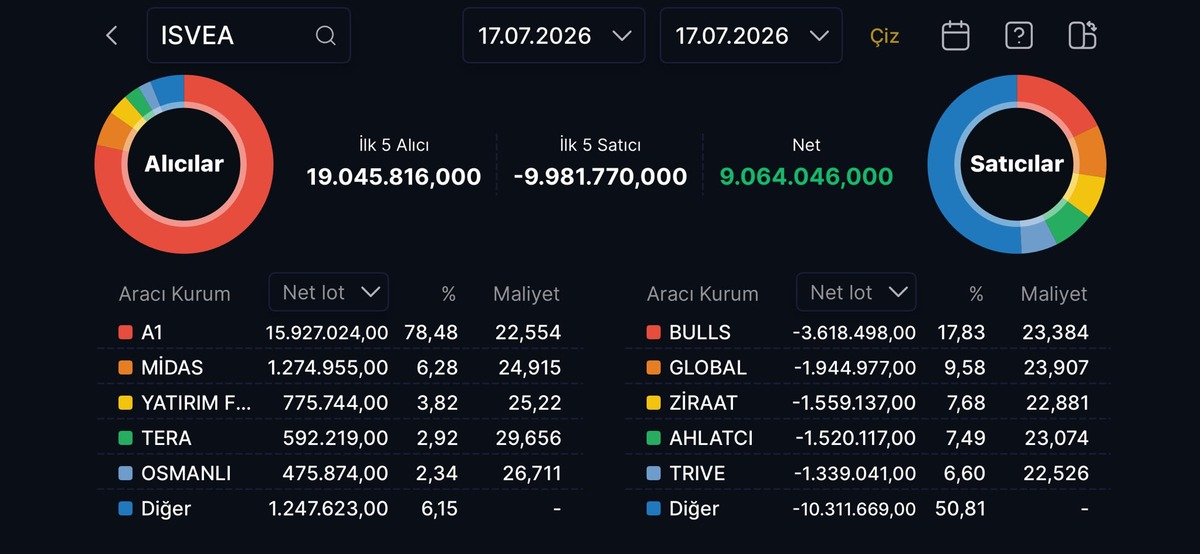Click the layout switch icon

1082,35
